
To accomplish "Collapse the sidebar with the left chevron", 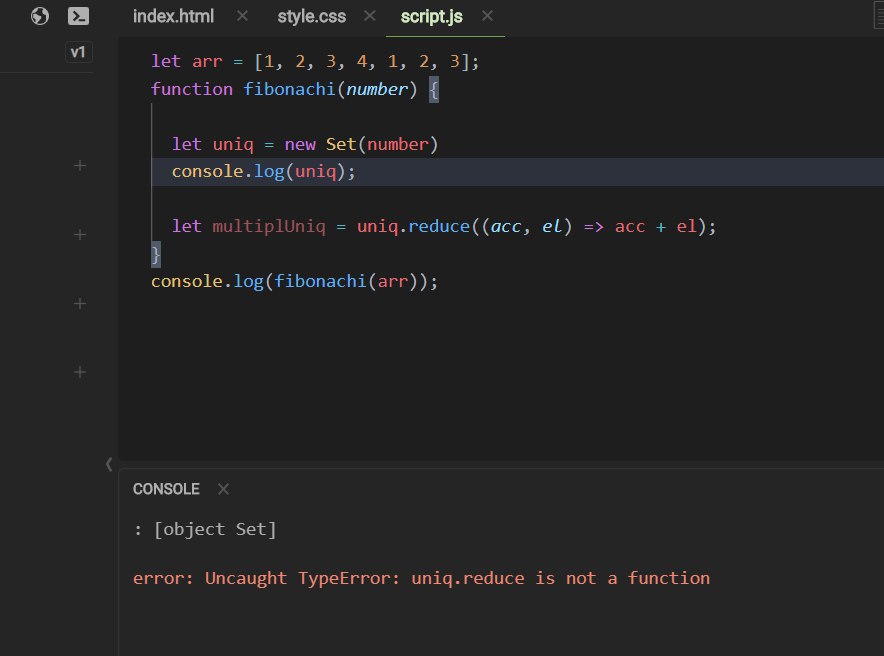I will (109, 464).
